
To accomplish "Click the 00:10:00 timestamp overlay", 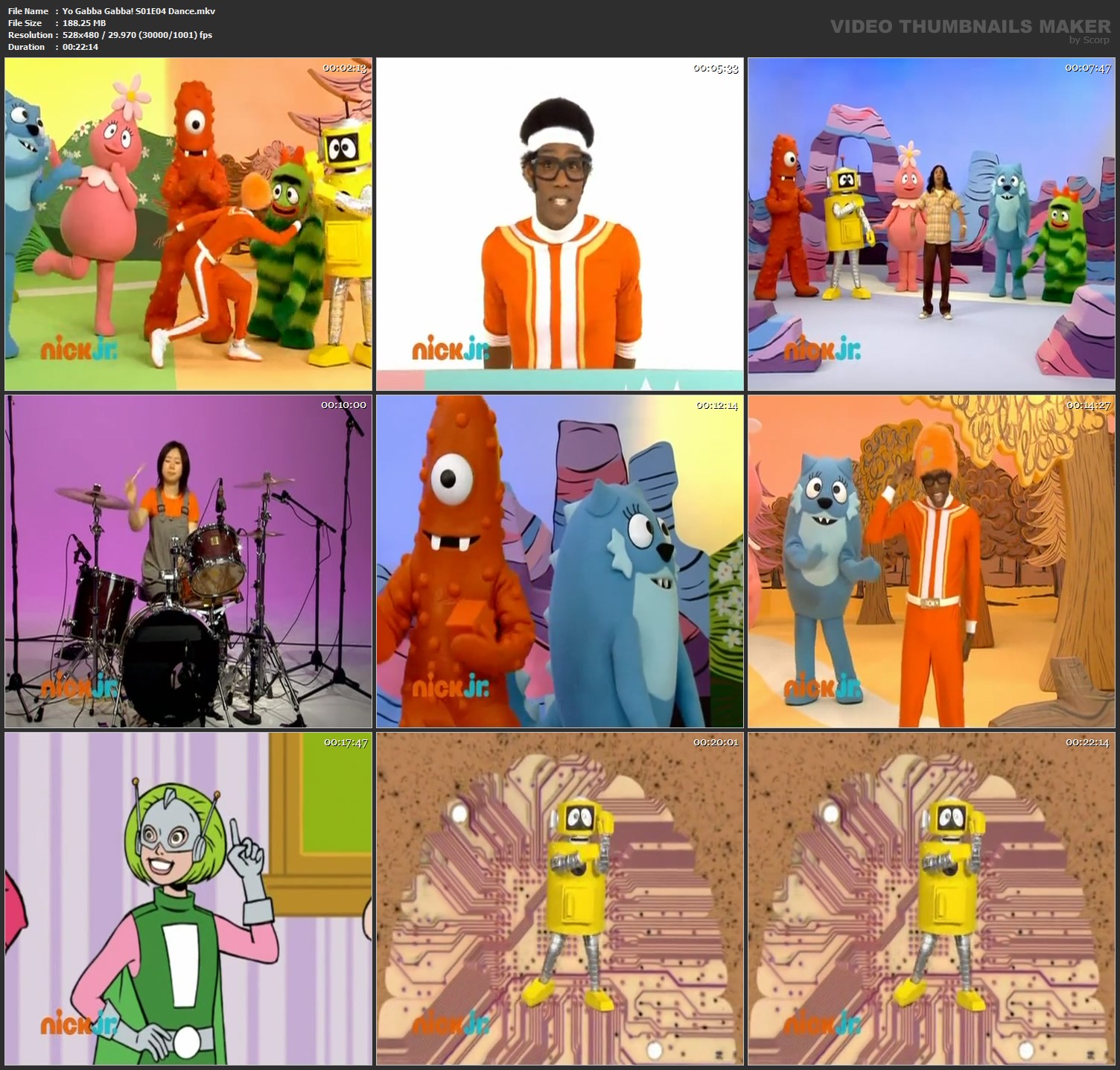I will (x=344, y=405).
